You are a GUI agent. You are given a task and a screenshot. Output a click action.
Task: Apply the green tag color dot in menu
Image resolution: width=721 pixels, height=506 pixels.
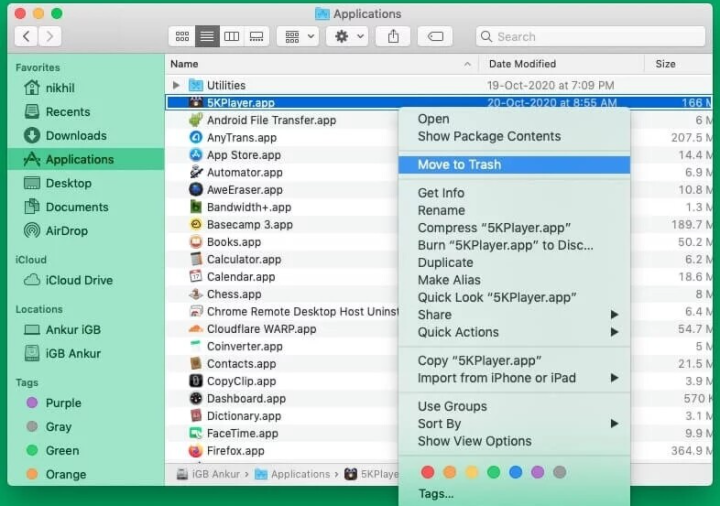(x=494, y=472)
